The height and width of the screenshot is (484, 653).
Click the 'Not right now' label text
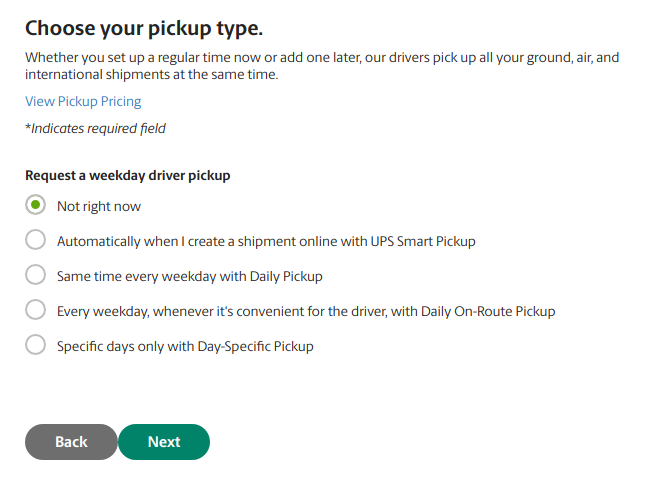(x=99, y=207)
